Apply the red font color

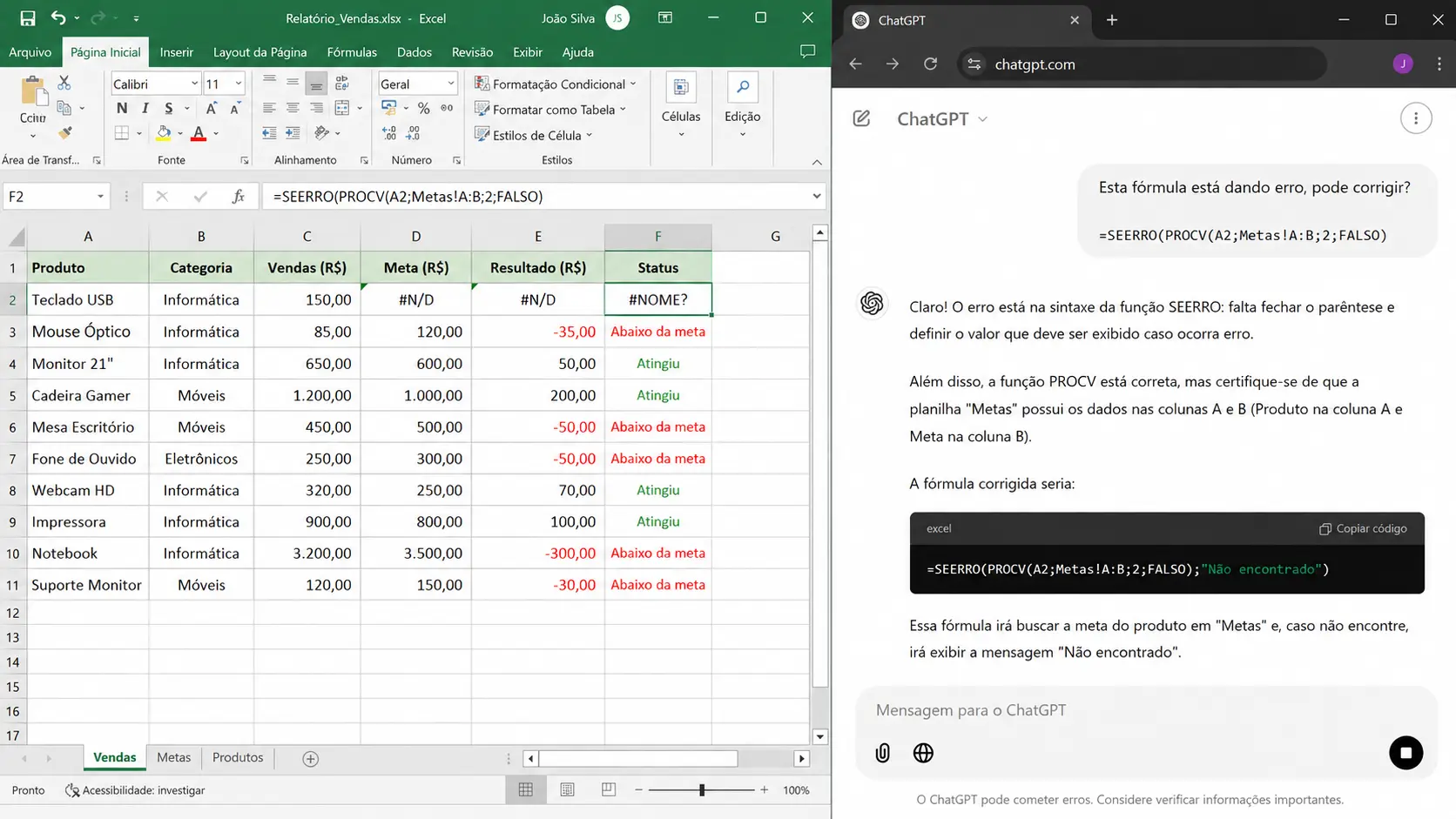(x=199, y=133)
